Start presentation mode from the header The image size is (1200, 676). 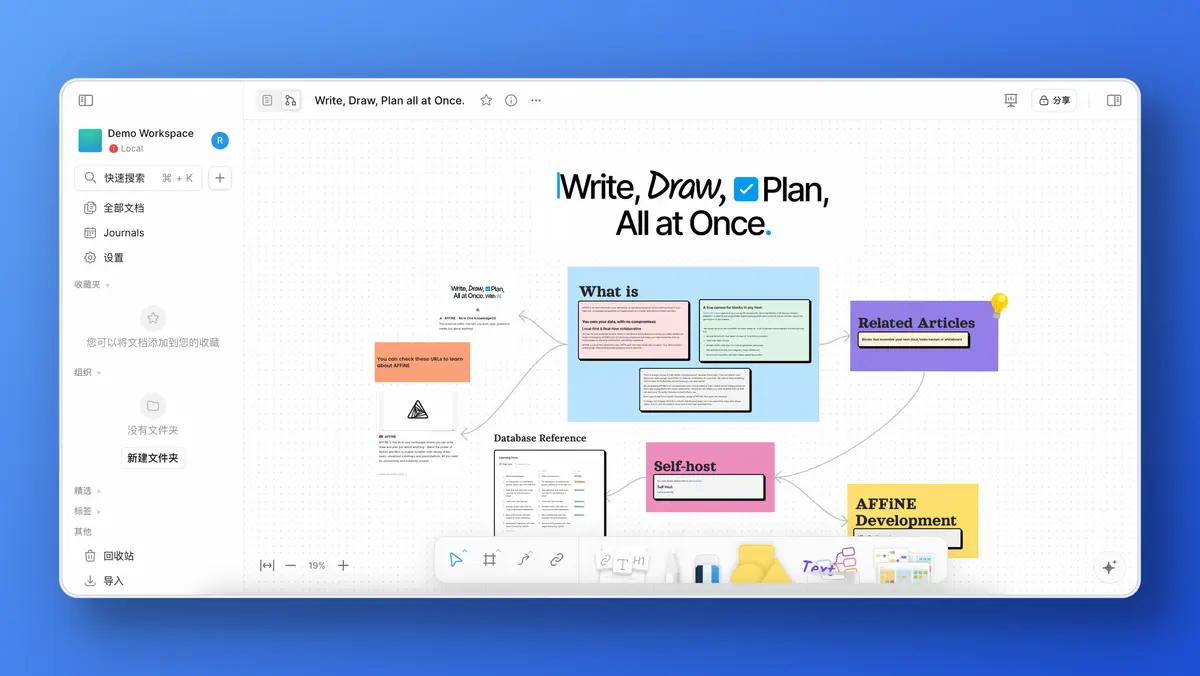pyautogui.click(x=1010, y=100)
